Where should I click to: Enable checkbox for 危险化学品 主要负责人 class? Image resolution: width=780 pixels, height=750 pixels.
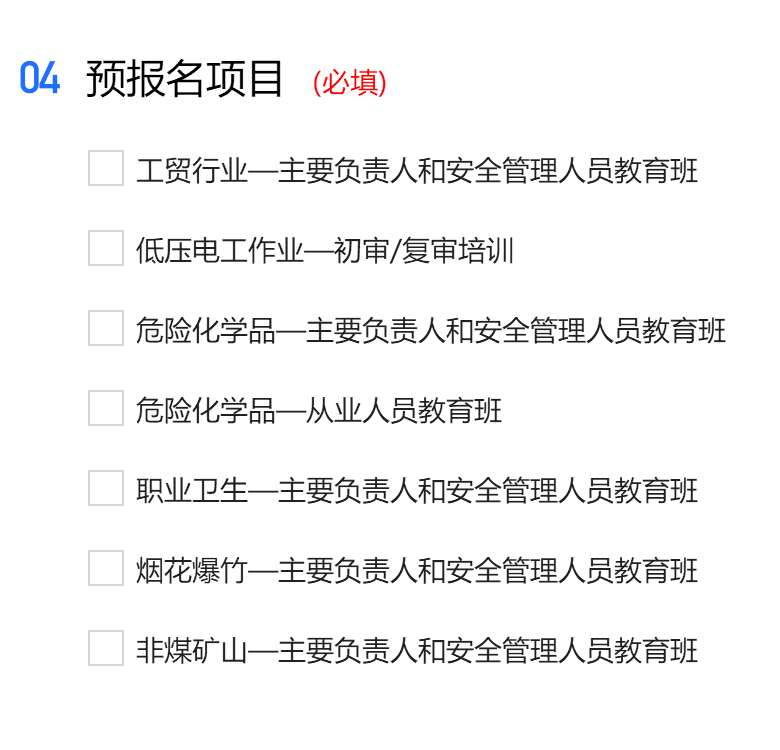(106, 329)
